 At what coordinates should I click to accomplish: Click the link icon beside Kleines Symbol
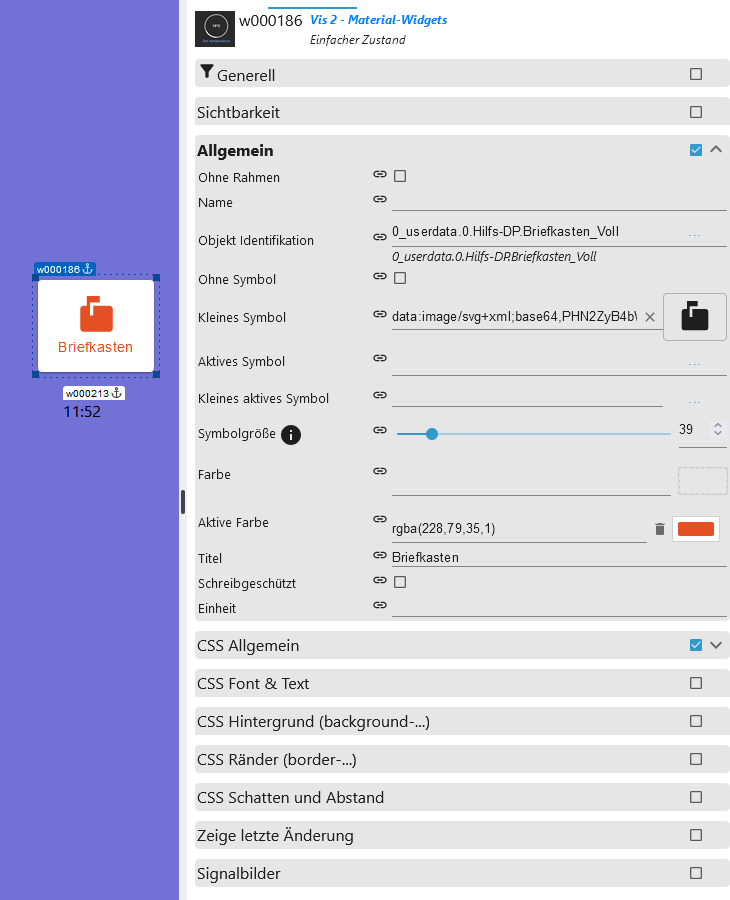(x=380, y=314)
